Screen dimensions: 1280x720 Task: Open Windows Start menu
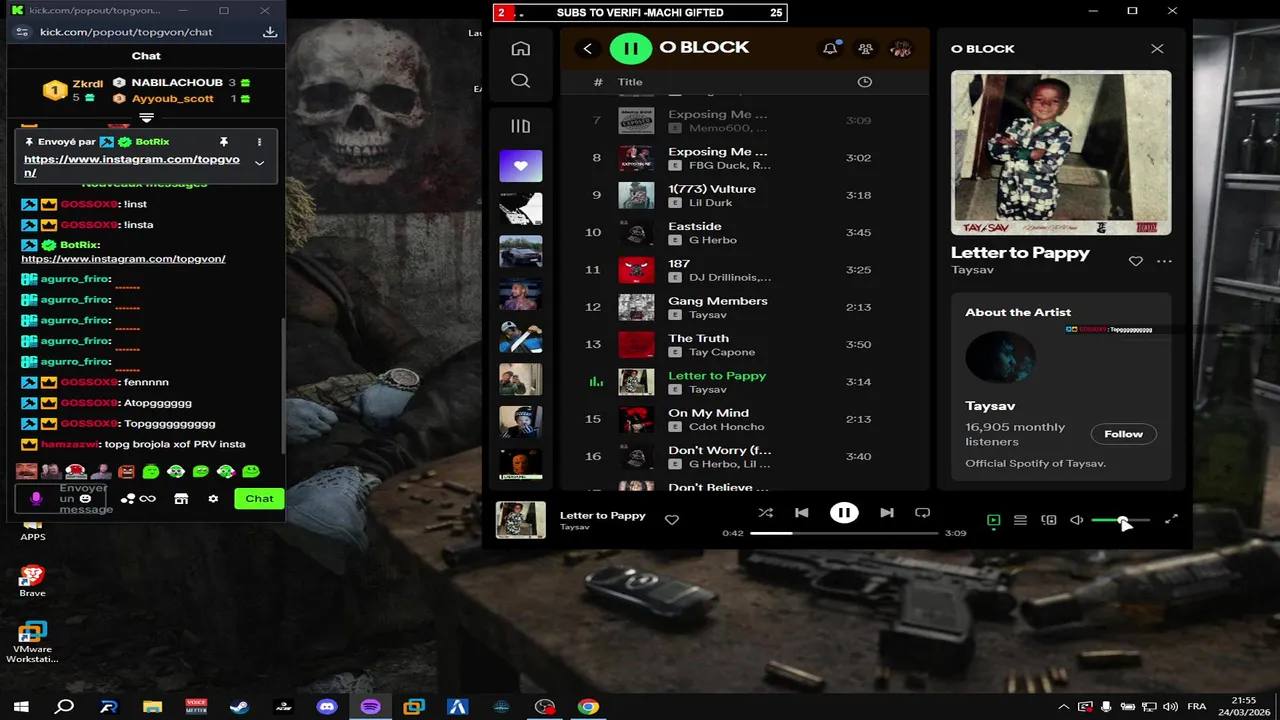point(20,706)
